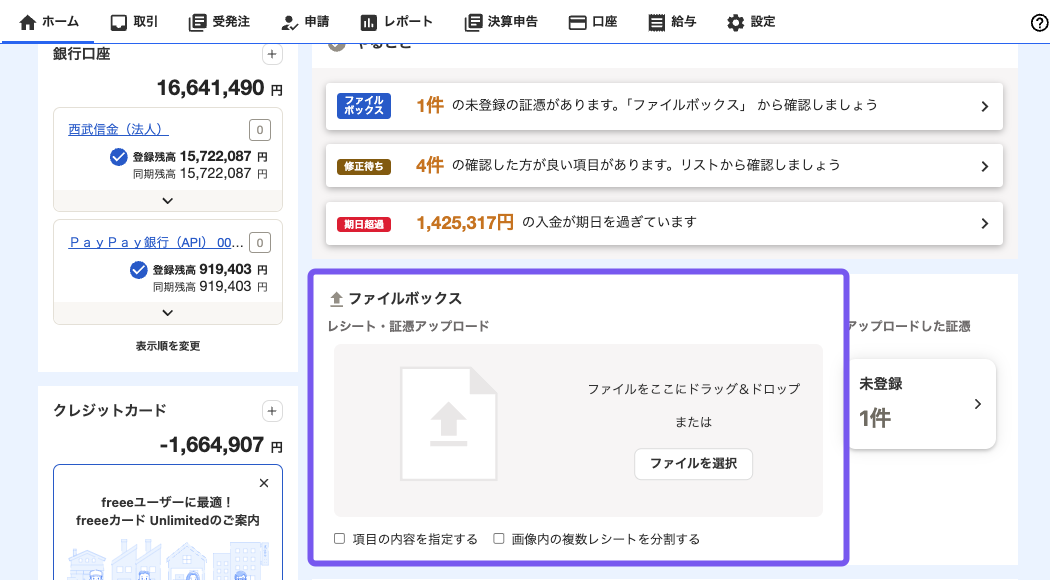Image resolution: width=1050 pixels, height=580 pixels.
Task: Click the plus icon to add a bank account
Action: pyautogui.click(x=272, y=54)
